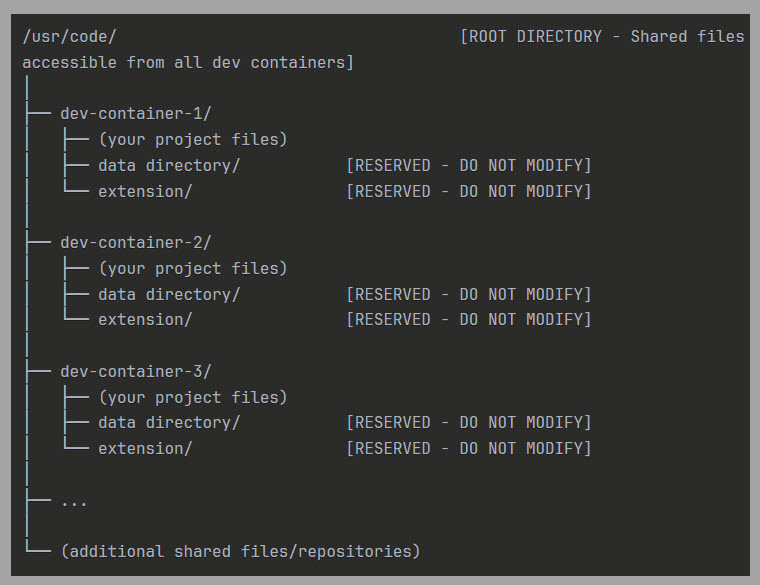Click extension/ inside dev-container-3
Viewport: 760px width, 585px height.
pyautogui.click(x=145, y=449)
